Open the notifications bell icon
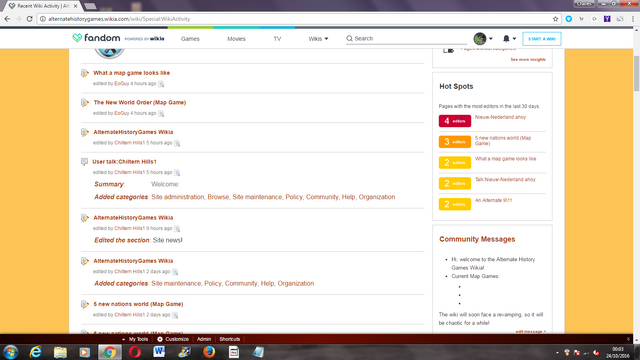Screen dimensions: 640x360 [506, 38]
